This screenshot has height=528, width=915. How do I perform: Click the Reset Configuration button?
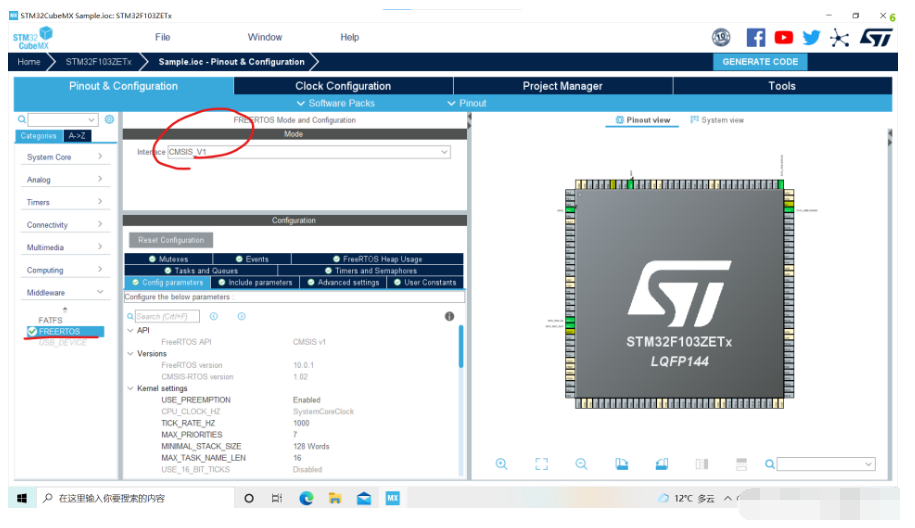click(x=171, y=240)
